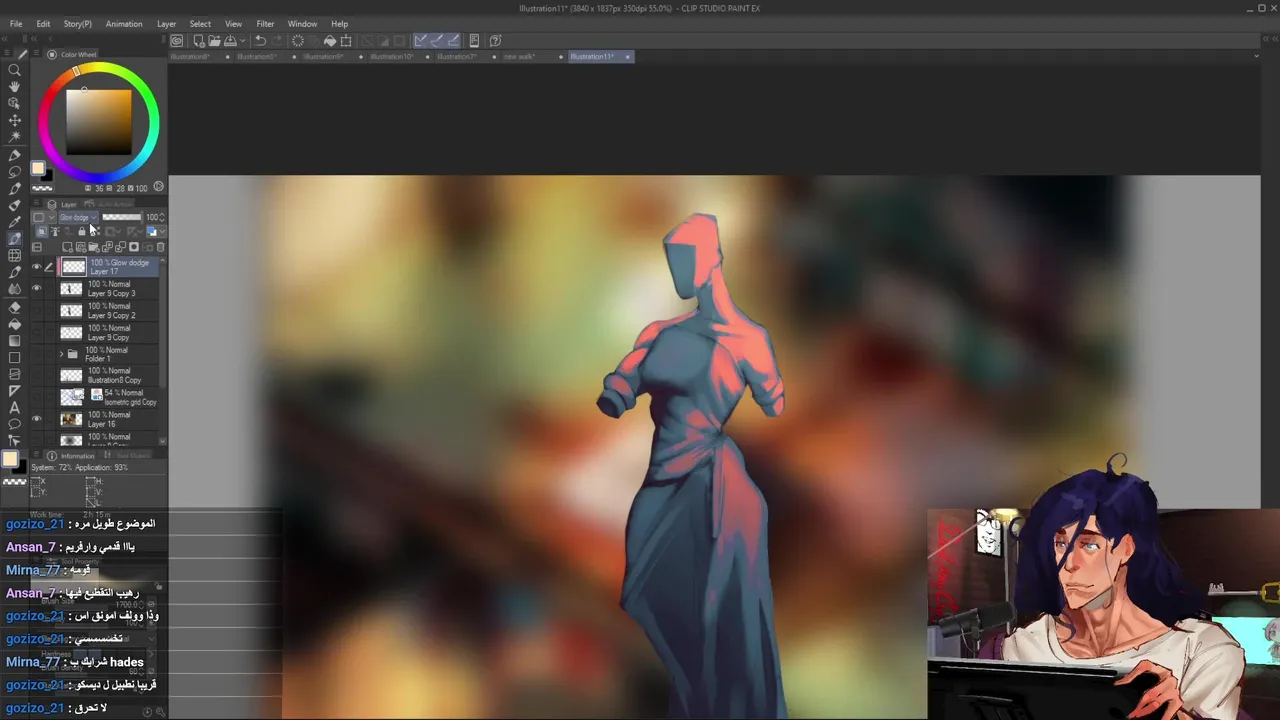Select the transparent color swatch under color wheel
Viewport: 1280px width, 720px height.
point(42,187)
